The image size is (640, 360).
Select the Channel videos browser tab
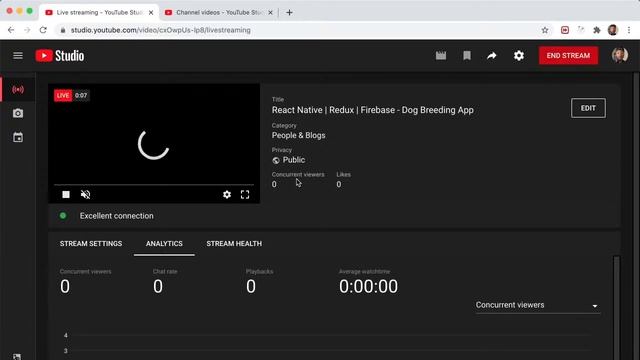pos(219,13)
